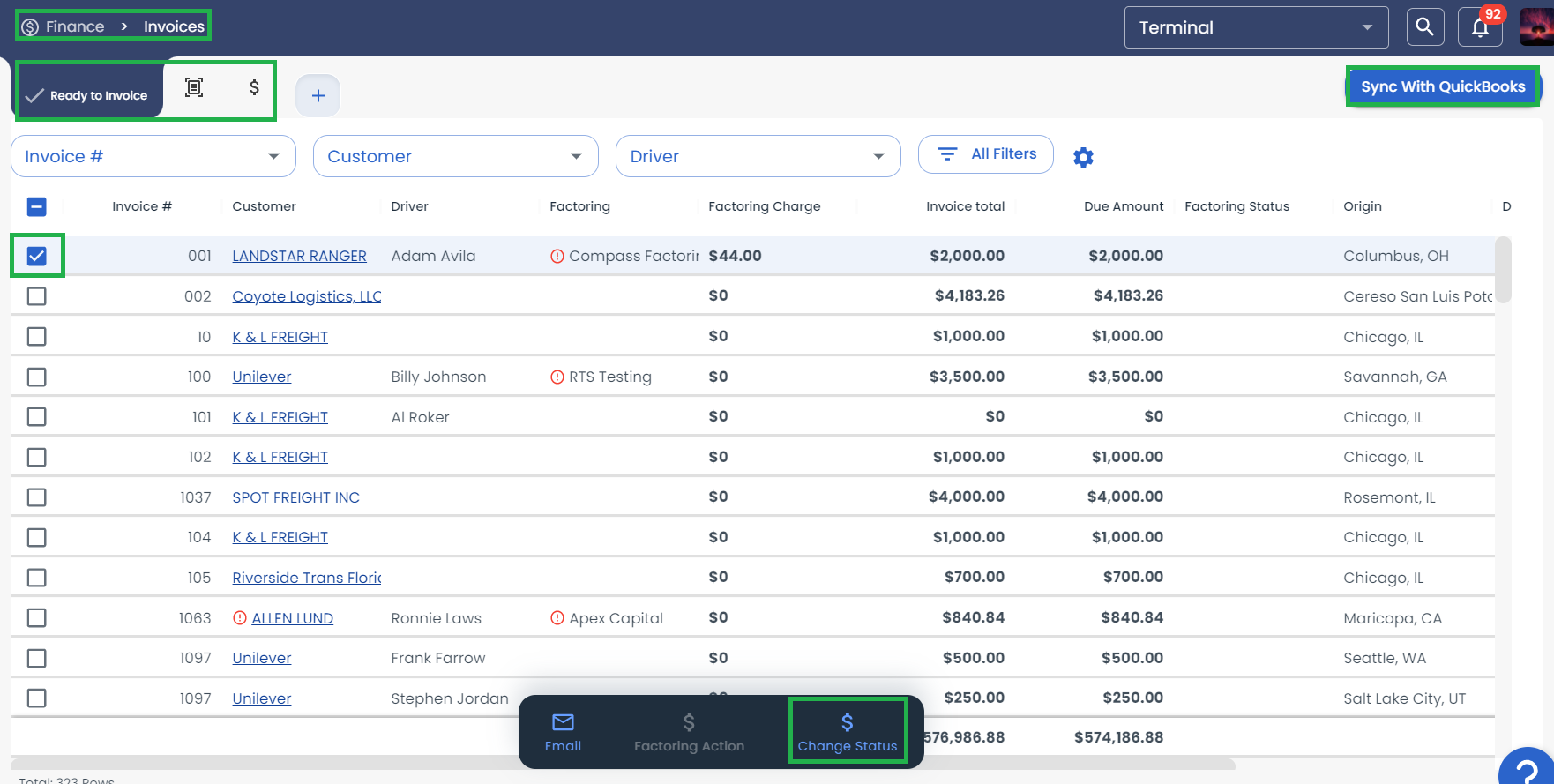Viewport: 1554px width, 784px height.
Task: Click the warning icon beside Apex Capital
Action: [x=557, y=618]
